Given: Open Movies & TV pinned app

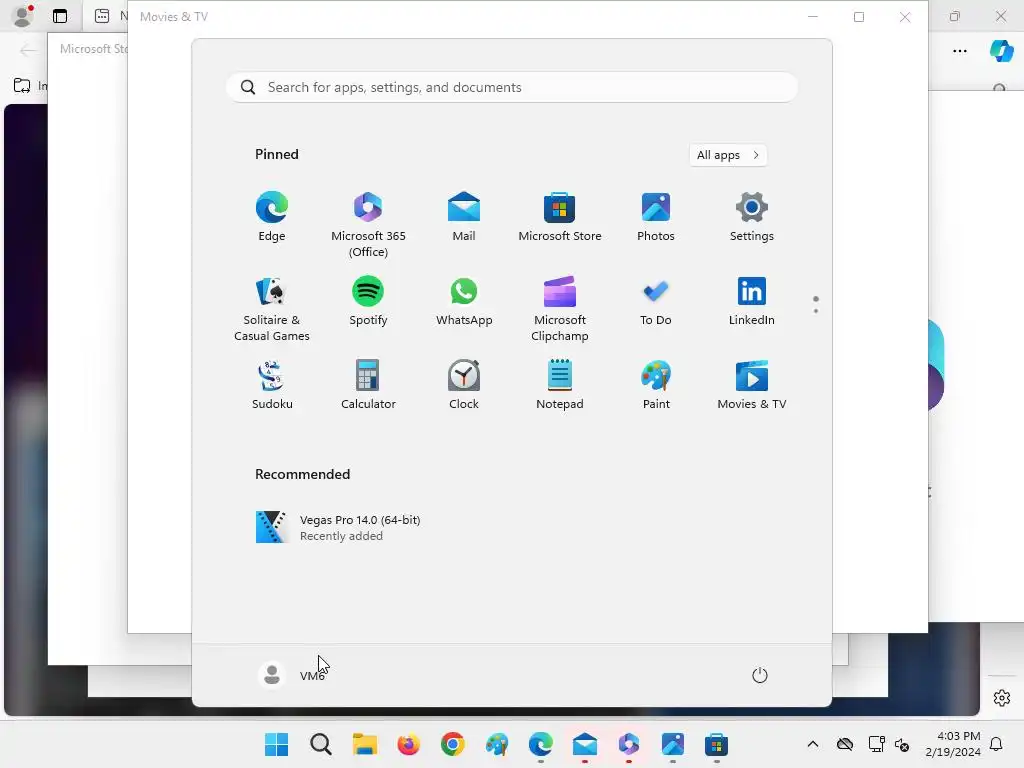Looking at the screenshot, I should (752, 385).
